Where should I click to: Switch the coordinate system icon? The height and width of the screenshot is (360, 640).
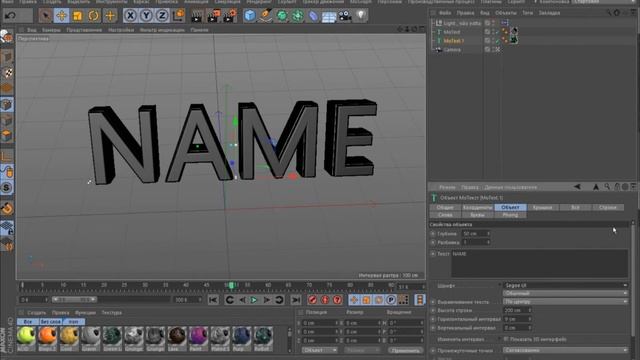point(178,16)
